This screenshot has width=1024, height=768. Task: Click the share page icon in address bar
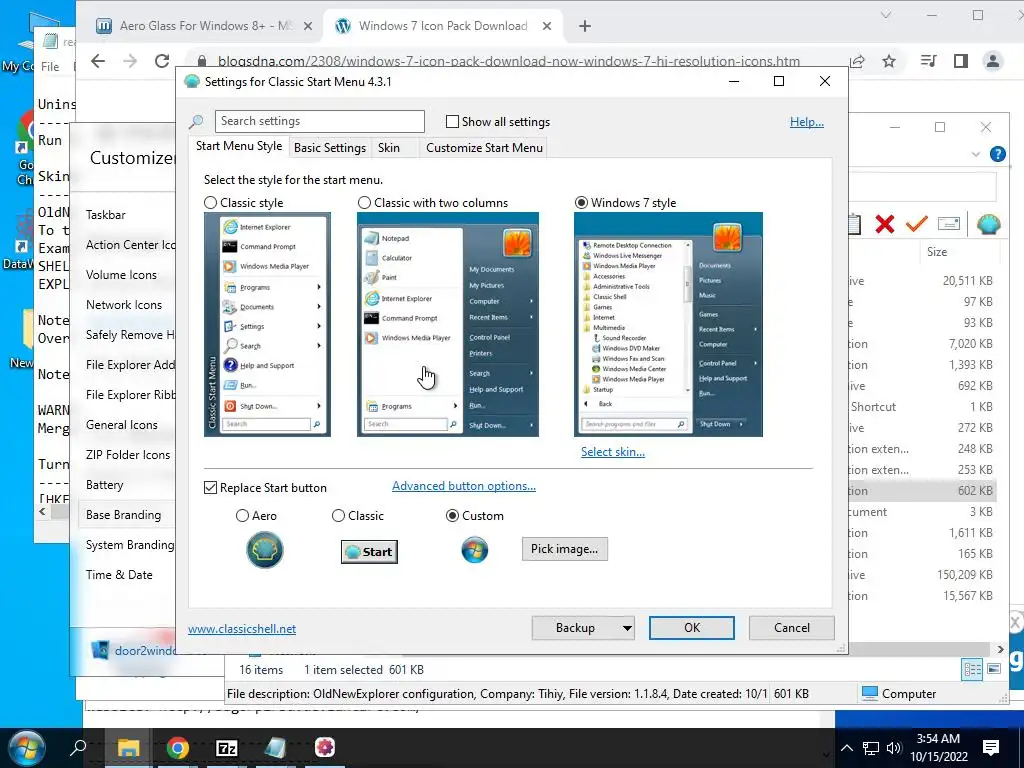[x=857, y=61]
